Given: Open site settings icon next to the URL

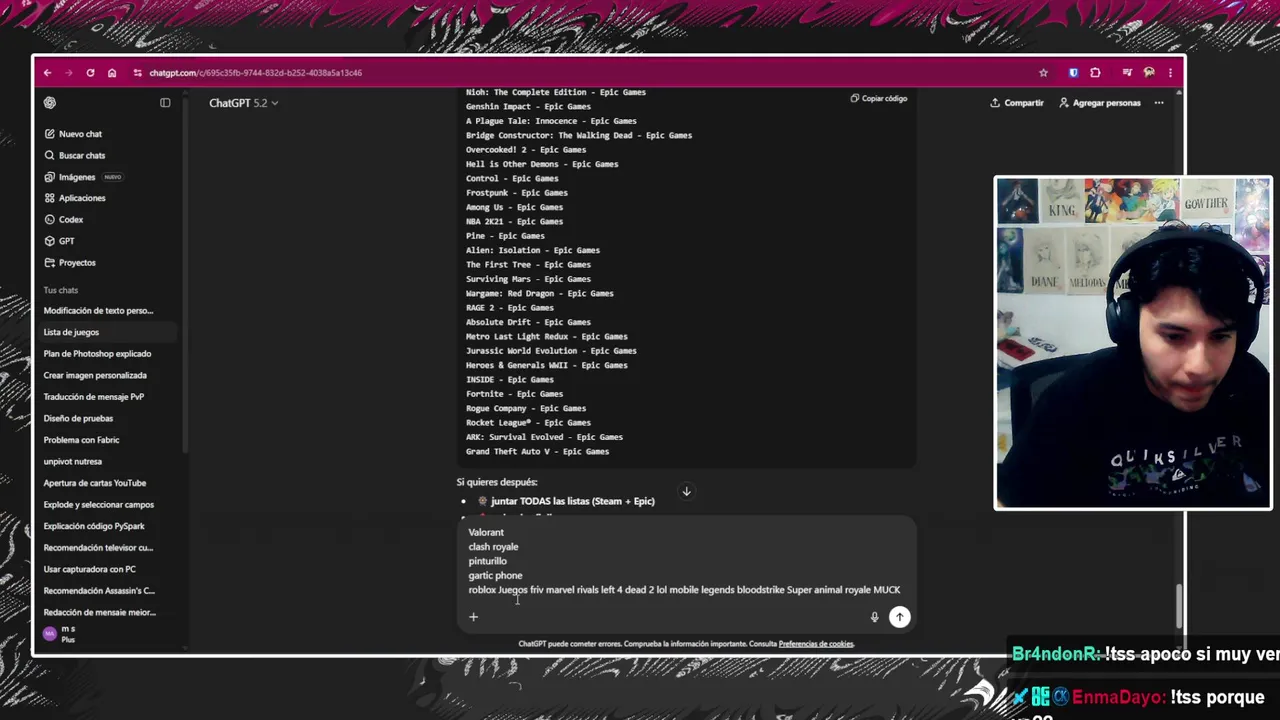Looking at the screenshot, I should tap(137, 73).
